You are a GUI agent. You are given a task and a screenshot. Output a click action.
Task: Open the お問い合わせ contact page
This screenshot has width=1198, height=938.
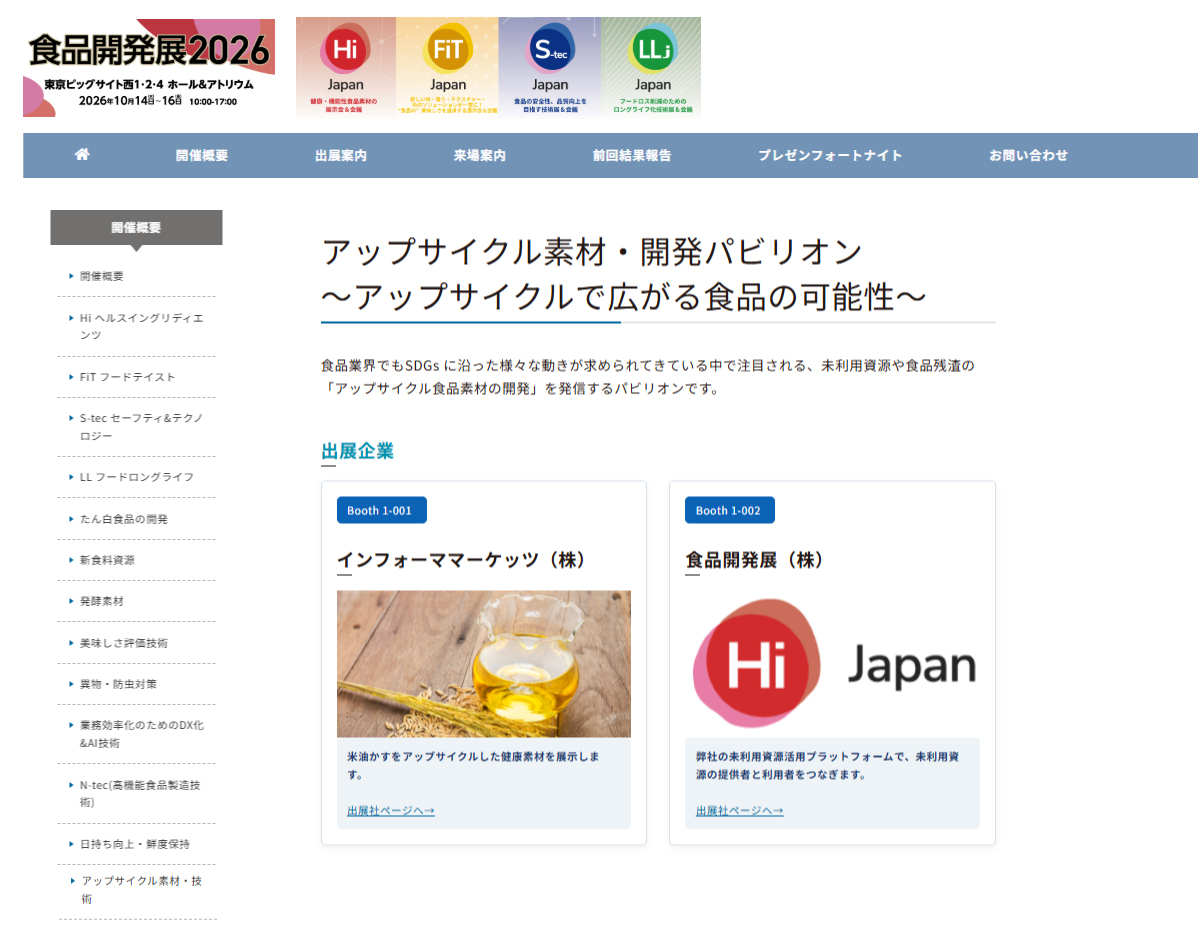1028,155
